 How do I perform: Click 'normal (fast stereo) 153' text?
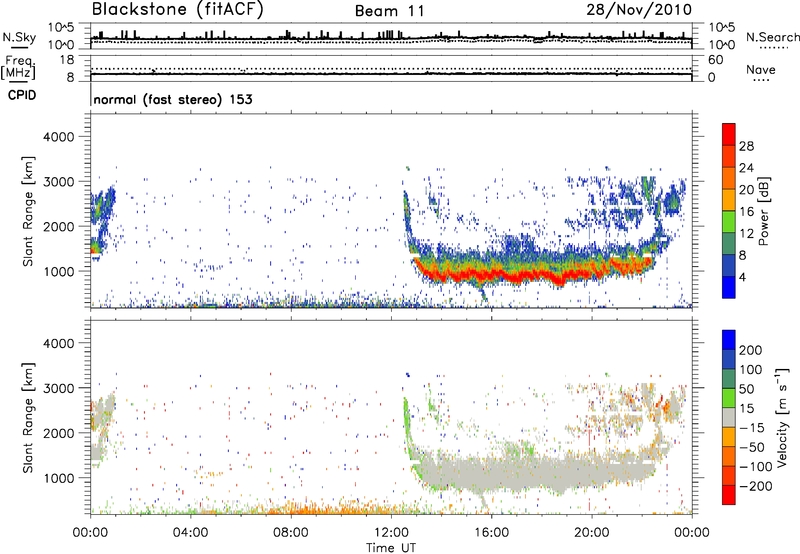click(173, 99)
